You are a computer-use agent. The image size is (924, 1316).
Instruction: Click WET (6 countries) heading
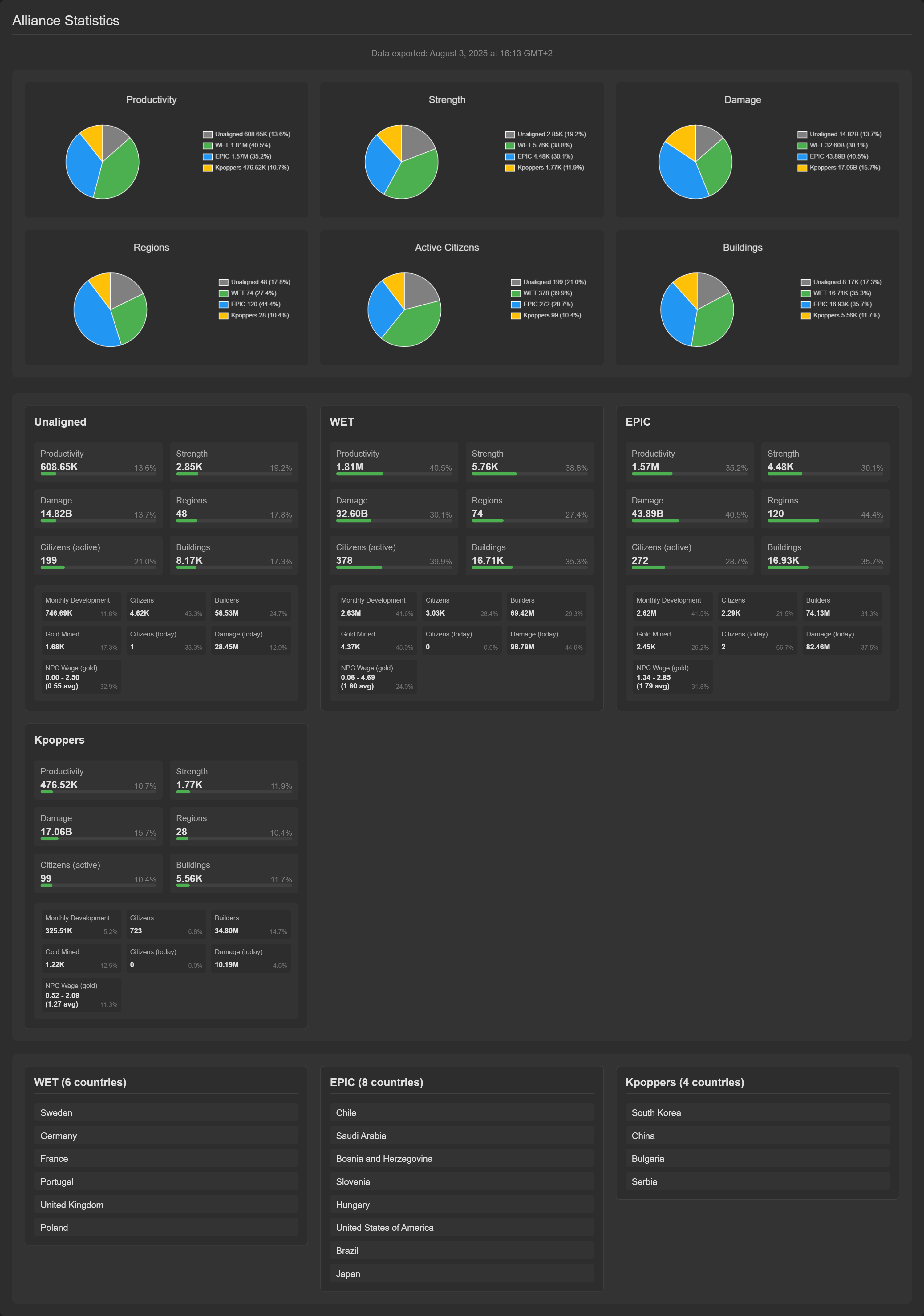(x=80, y=1082)
